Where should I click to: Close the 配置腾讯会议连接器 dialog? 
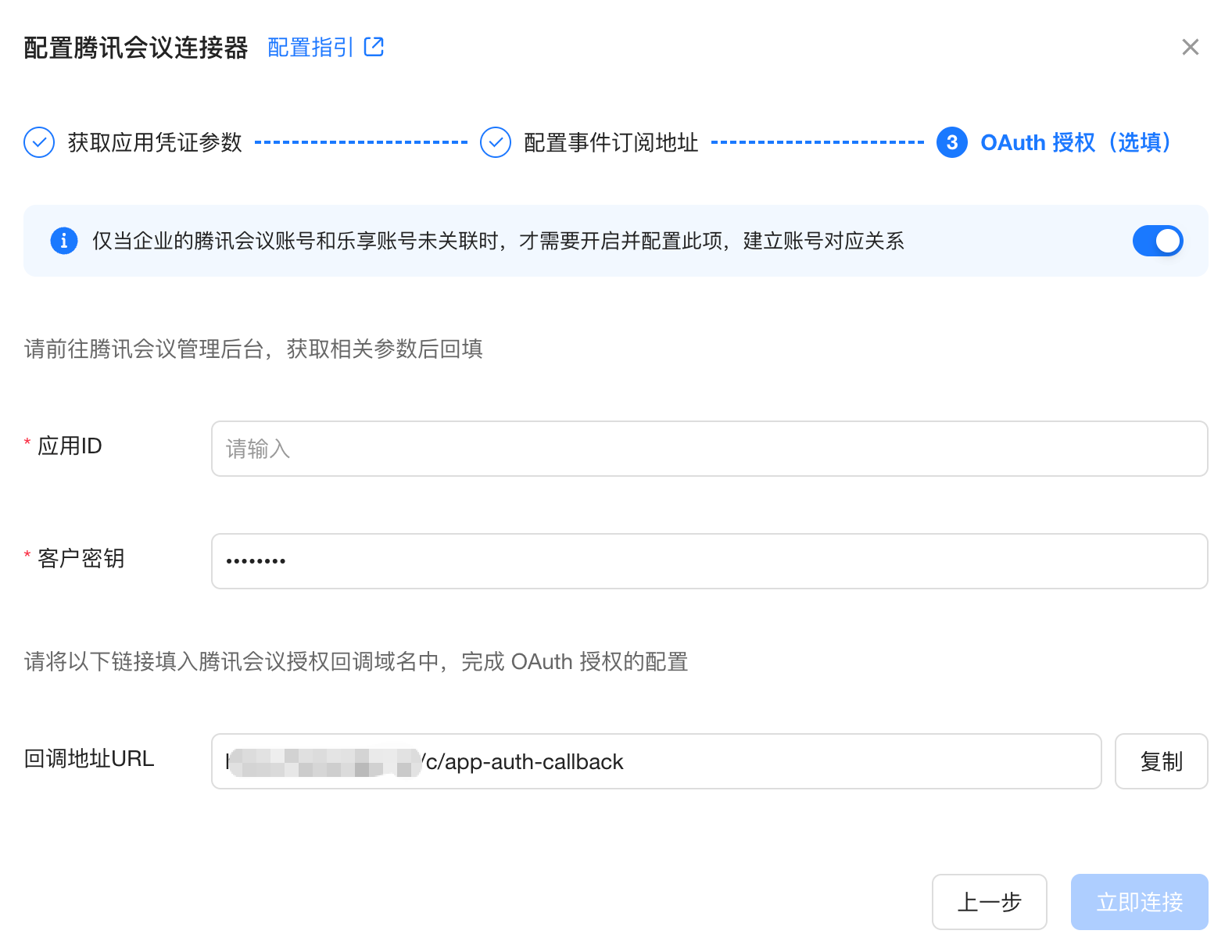[1191, 47]
